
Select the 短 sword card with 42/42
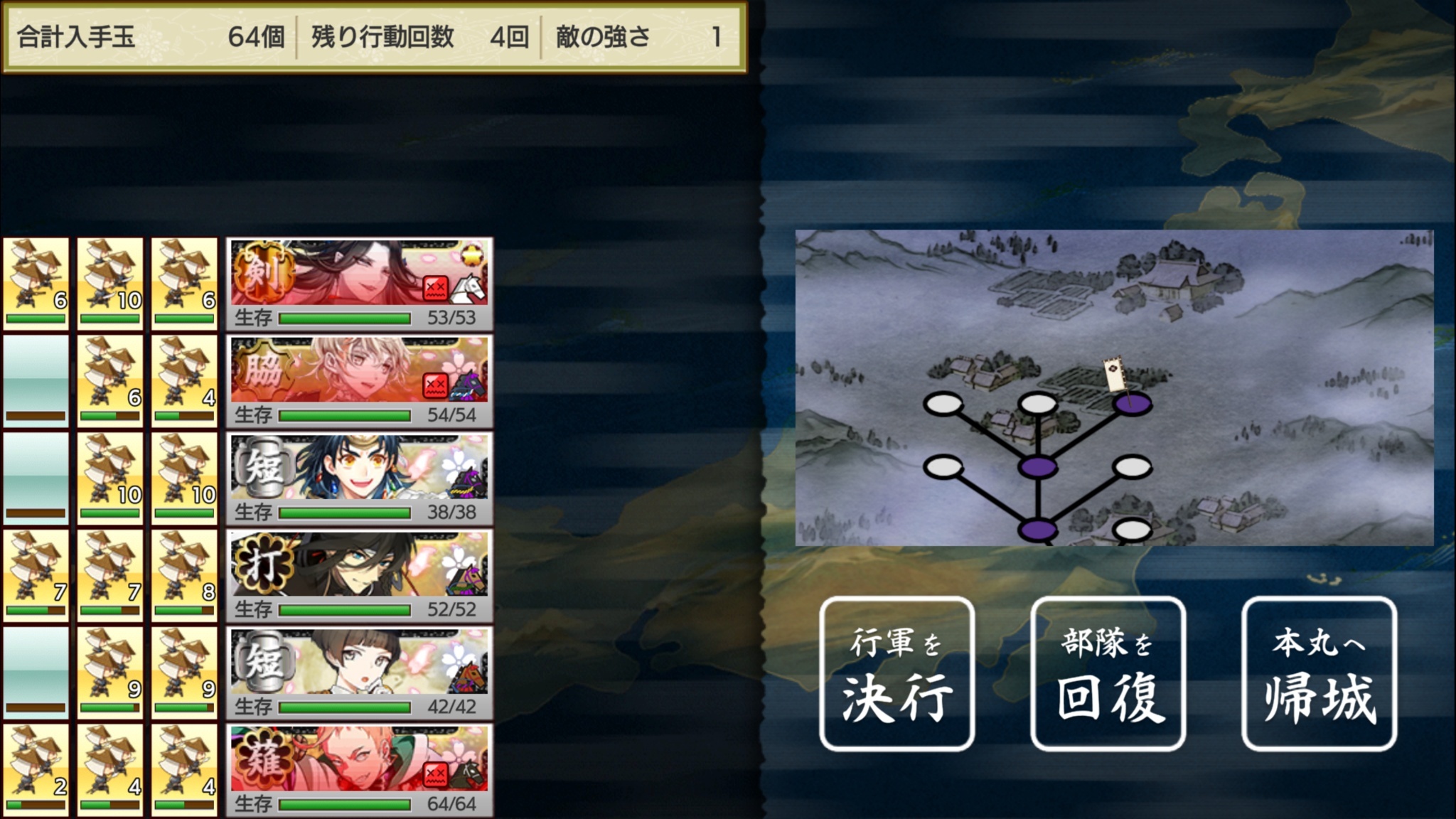[x=359, y=673]
